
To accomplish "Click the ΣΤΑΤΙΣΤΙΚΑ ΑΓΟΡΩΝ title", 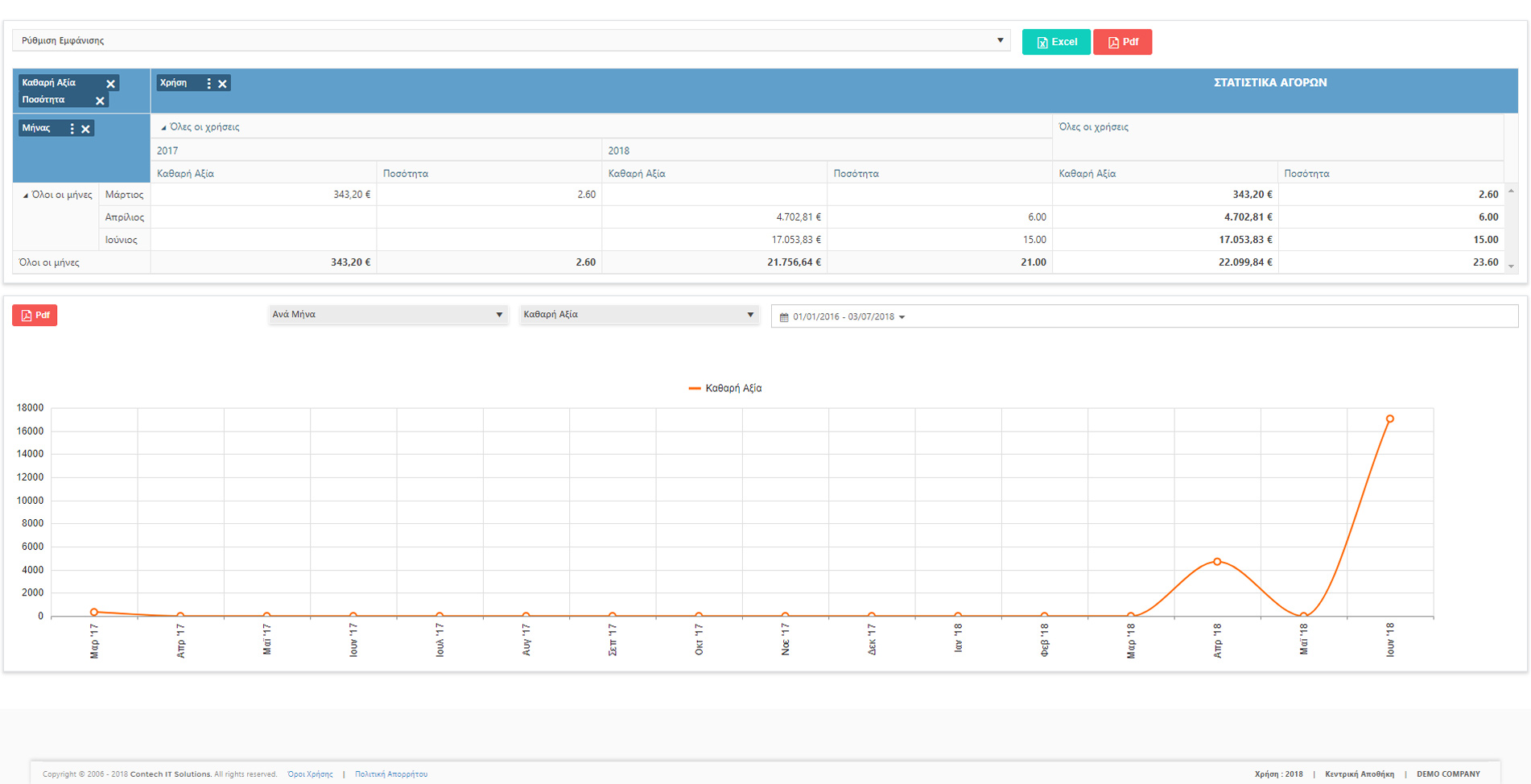I will 1269,82.
